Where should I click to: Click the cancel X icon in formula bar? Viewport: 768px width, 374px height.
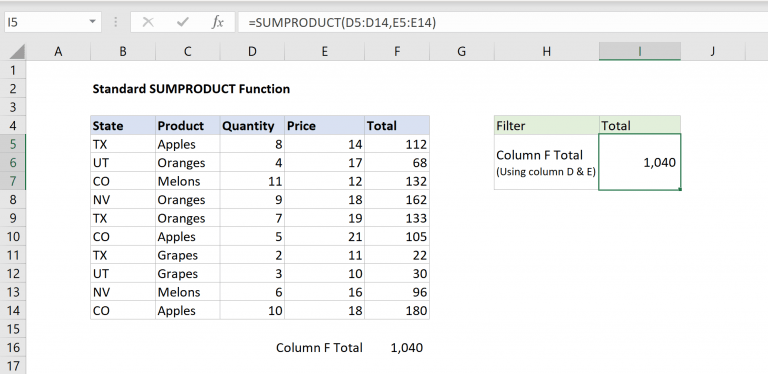pyautogui.click(x=148, y=22)
